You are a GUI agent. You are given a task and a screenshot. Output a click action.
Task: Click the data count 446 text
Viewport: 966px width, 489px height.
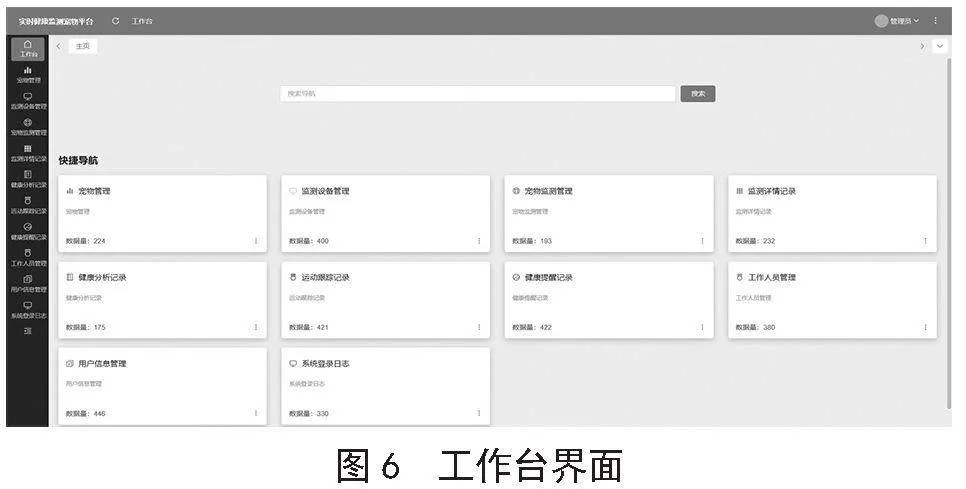pyautogui.click(x=99, y=413)
